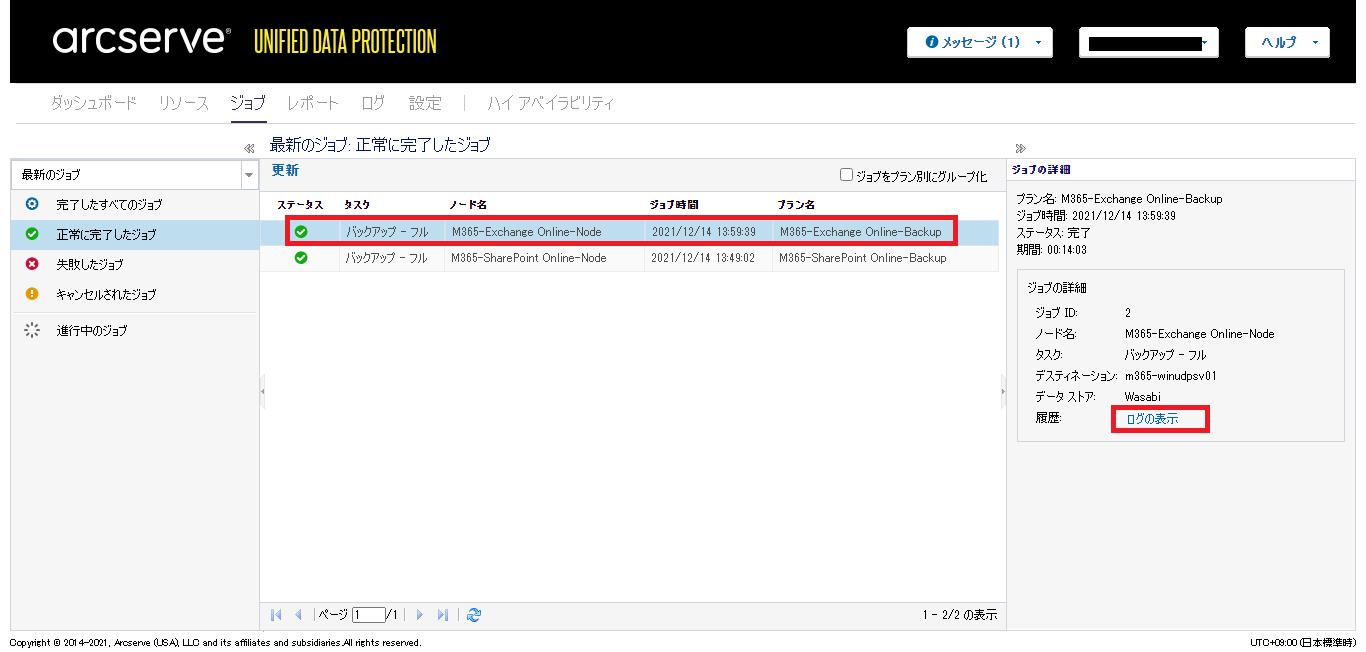The image size is (1366, 652).
Task: Open the ログ tab
Action: [373, 103]
